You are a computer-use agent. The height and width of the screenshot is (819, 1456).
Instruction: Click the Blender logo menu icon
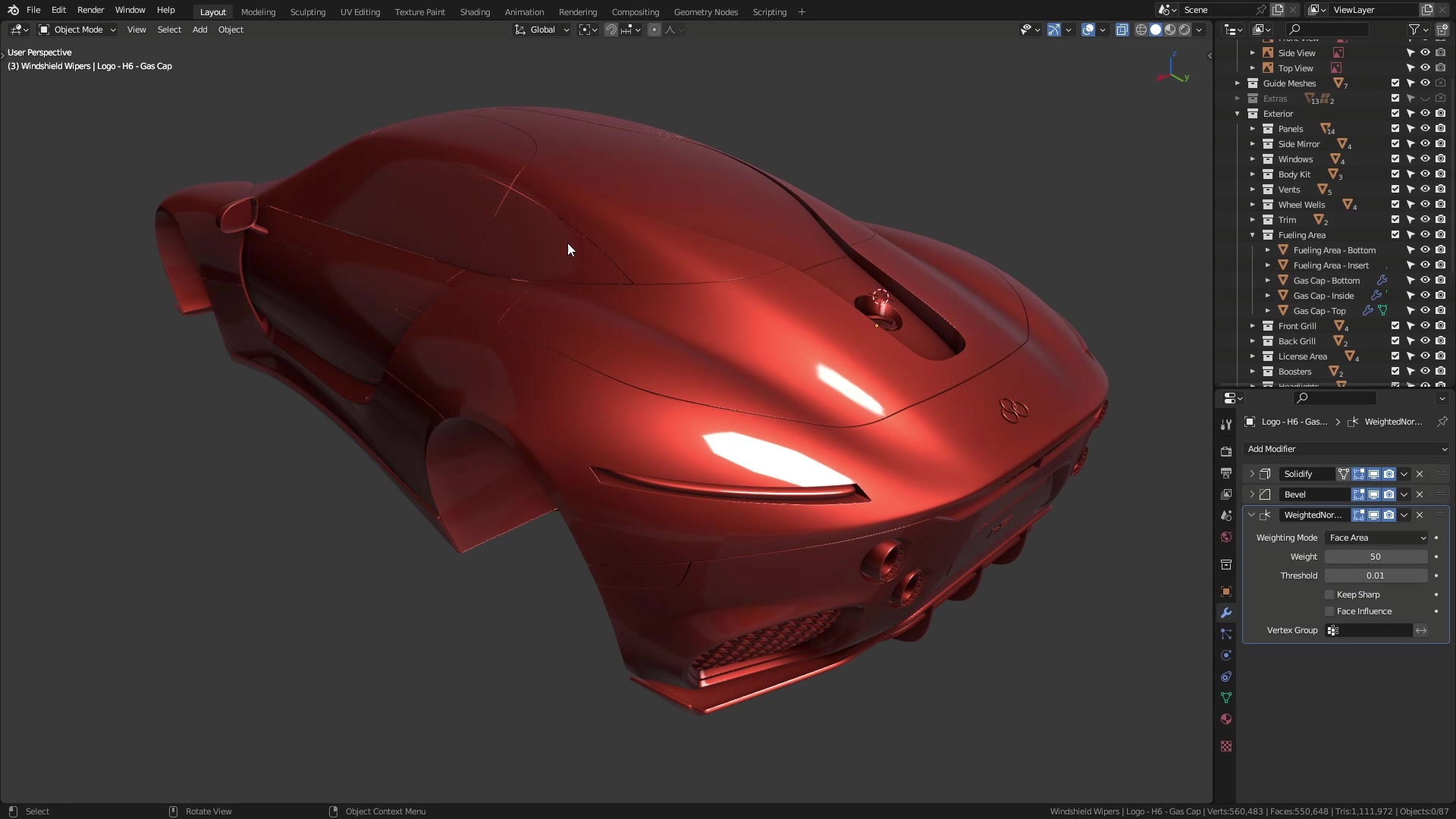point(13,10)
